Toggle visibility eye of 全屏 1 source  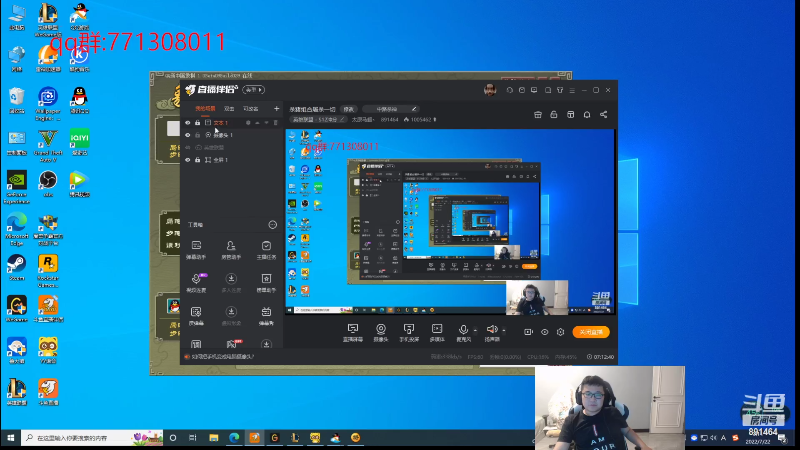(x=188, y=160)
